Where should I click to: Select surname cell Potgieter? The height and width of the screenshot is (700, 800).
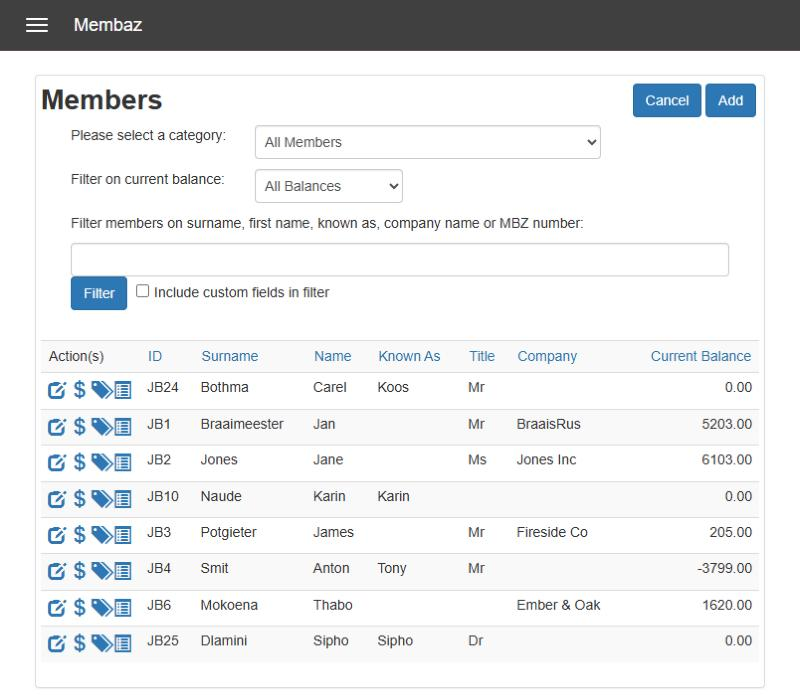pos(228,532)
